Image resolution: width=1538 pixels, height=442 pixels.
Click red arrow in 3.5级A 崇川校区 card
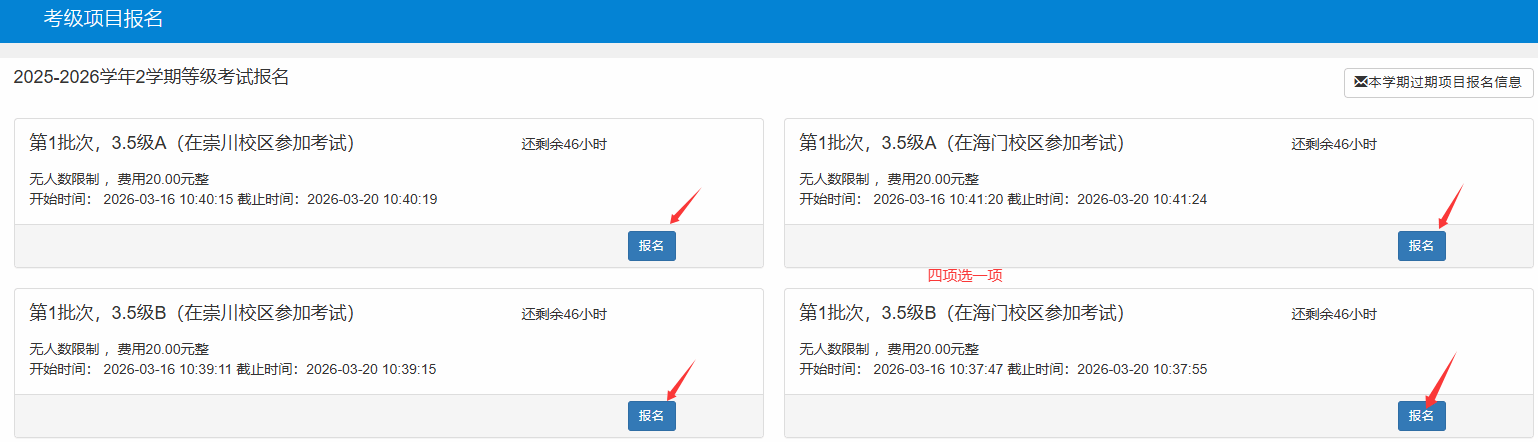pyautogui.click(x=684, y=206)
